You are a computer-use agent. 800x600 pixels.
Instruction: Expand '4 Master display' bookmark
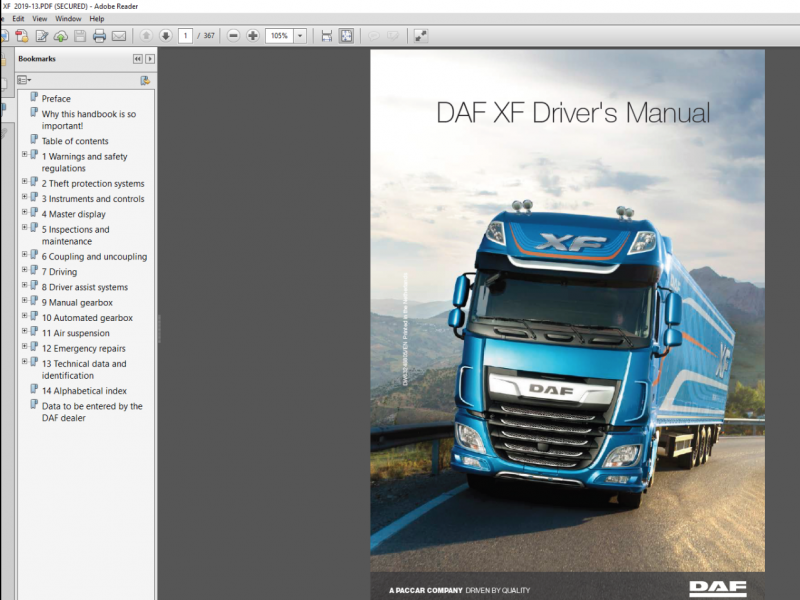[x=24, y=212]
